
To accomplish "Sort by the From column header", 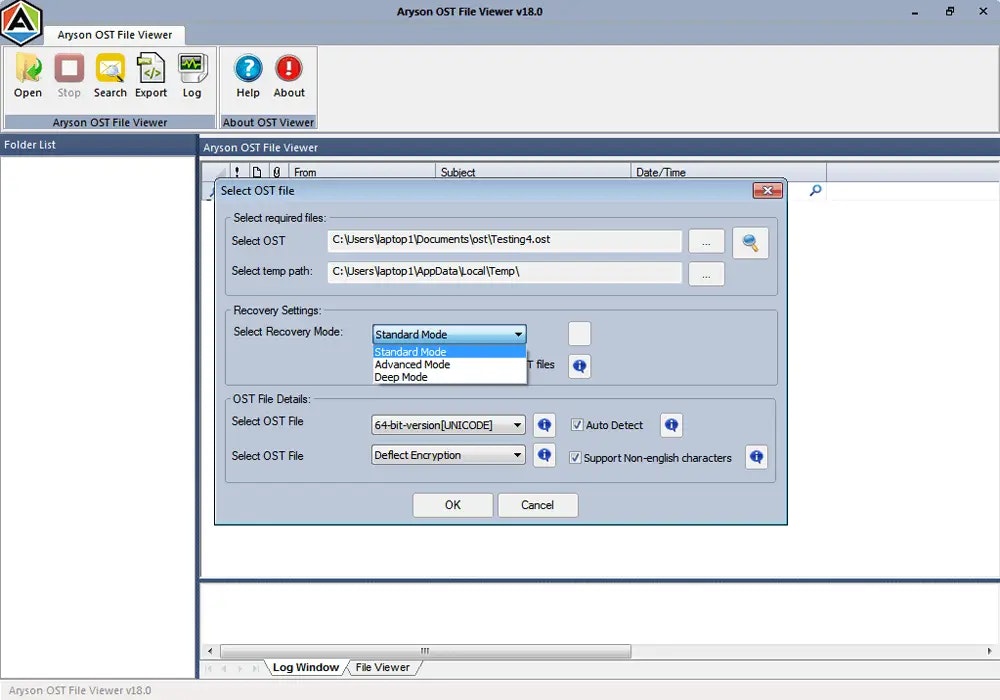I will (x=362, y=172).
